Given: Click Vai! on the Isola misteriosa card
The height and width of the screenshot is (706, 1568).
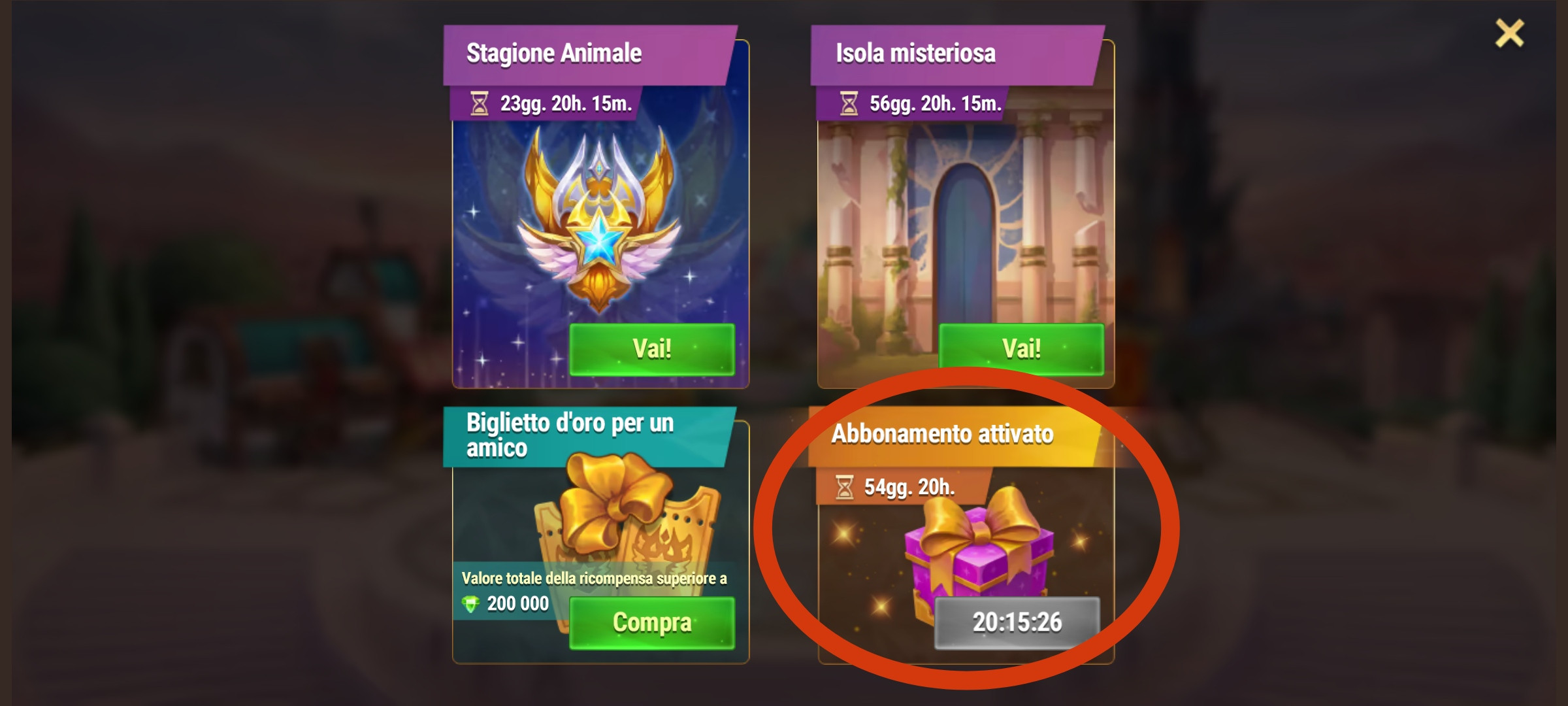Looking at the screenshot, I should [x=1021, y=349].
